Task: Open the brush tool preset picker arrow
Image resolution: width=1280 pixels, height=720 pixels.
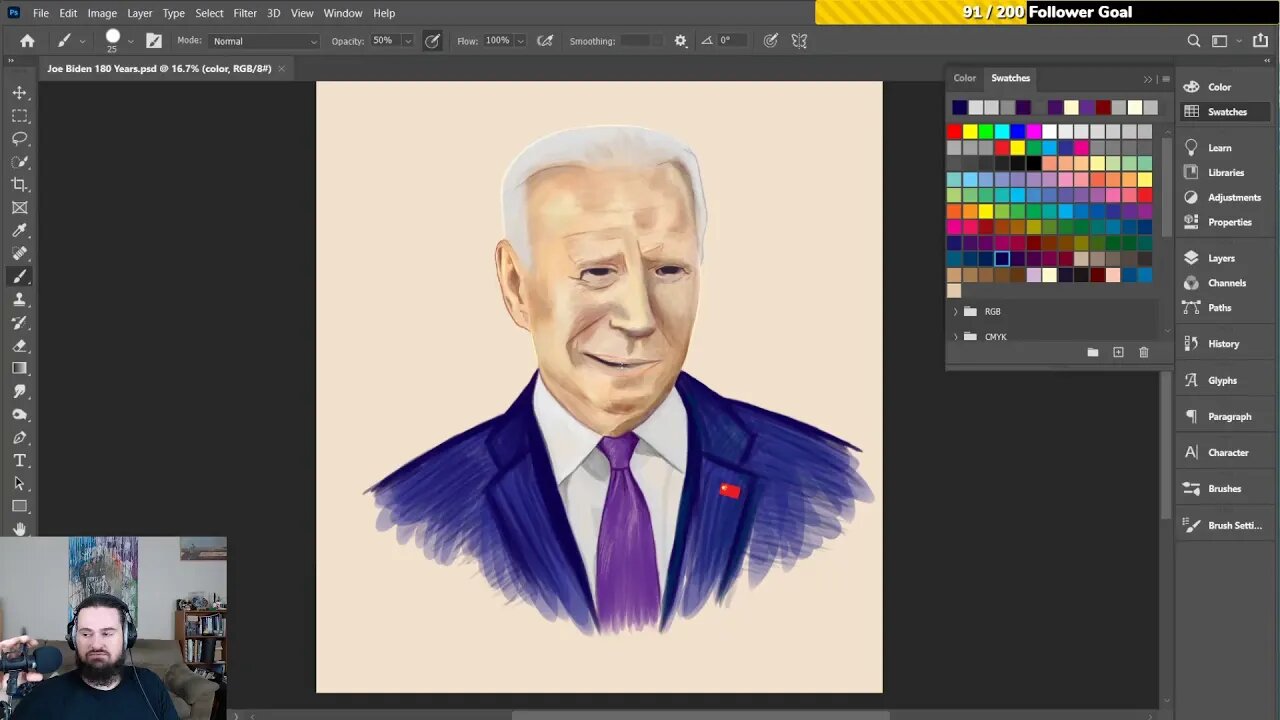Action: (x=82, y=42)
